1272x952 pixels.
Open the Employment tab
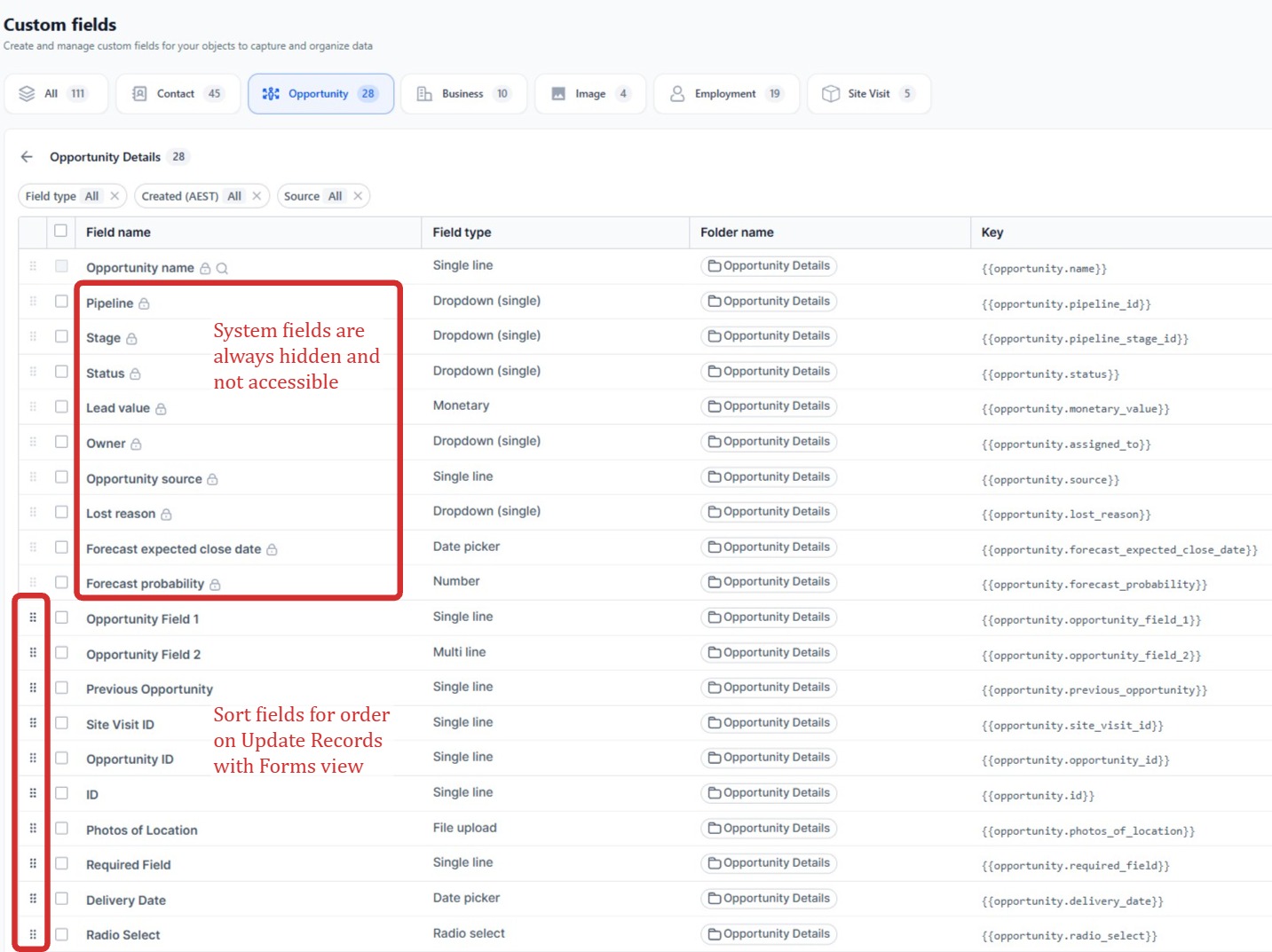727,94
